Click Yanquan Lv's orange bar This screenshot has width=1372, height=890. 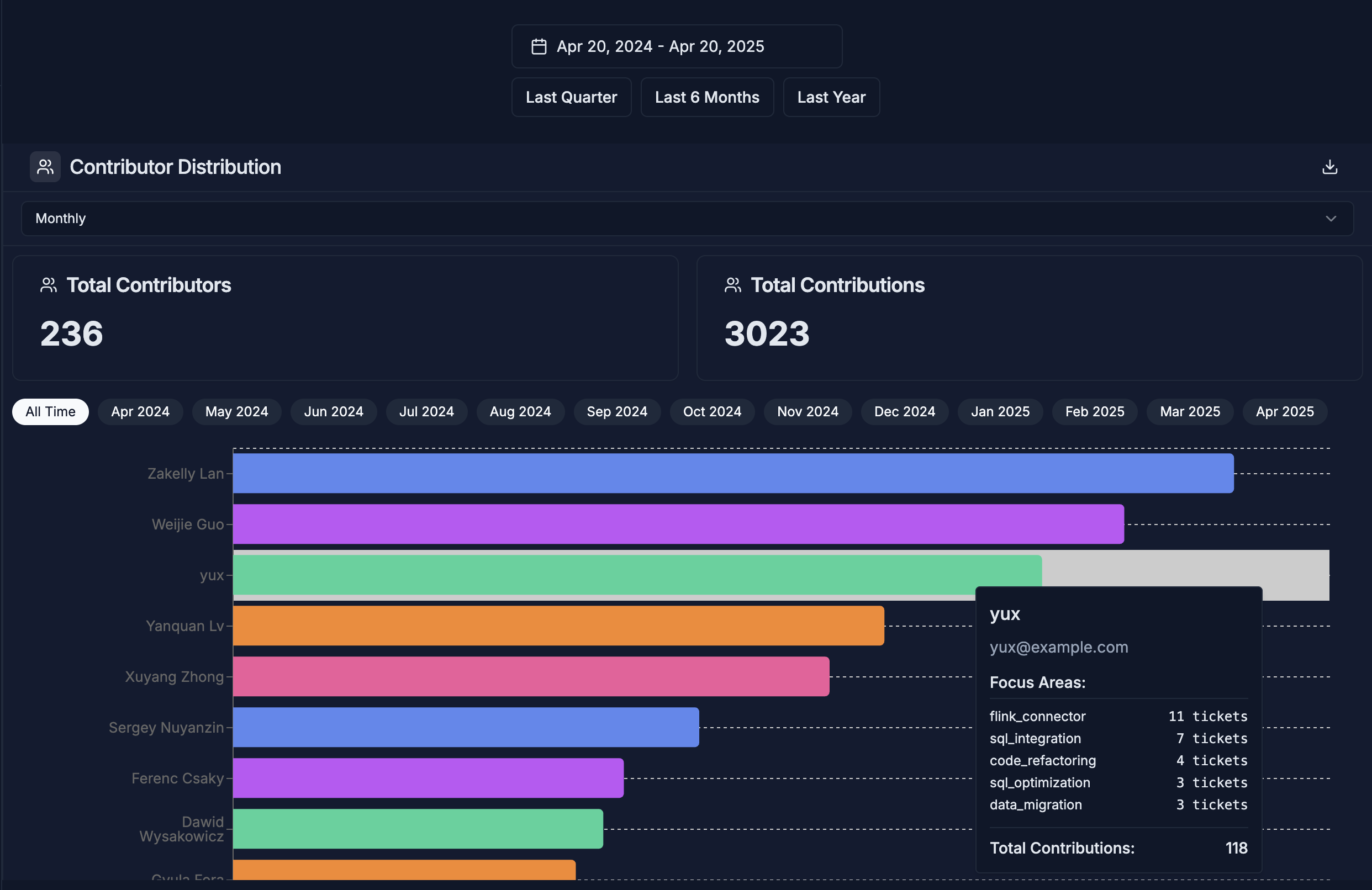(558, 626)
